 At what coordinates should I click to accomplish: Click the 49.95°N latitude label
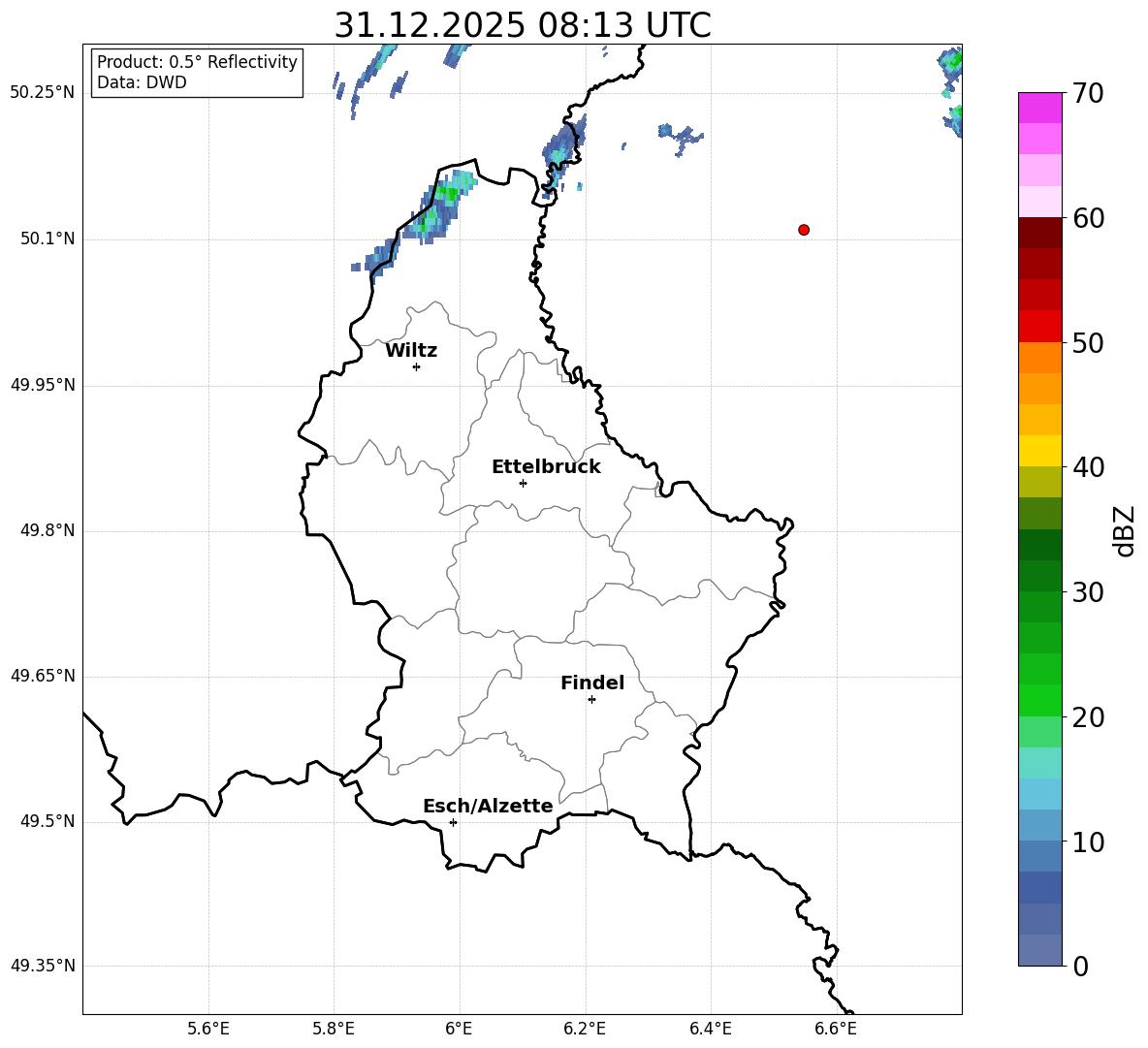pos(43,385)
